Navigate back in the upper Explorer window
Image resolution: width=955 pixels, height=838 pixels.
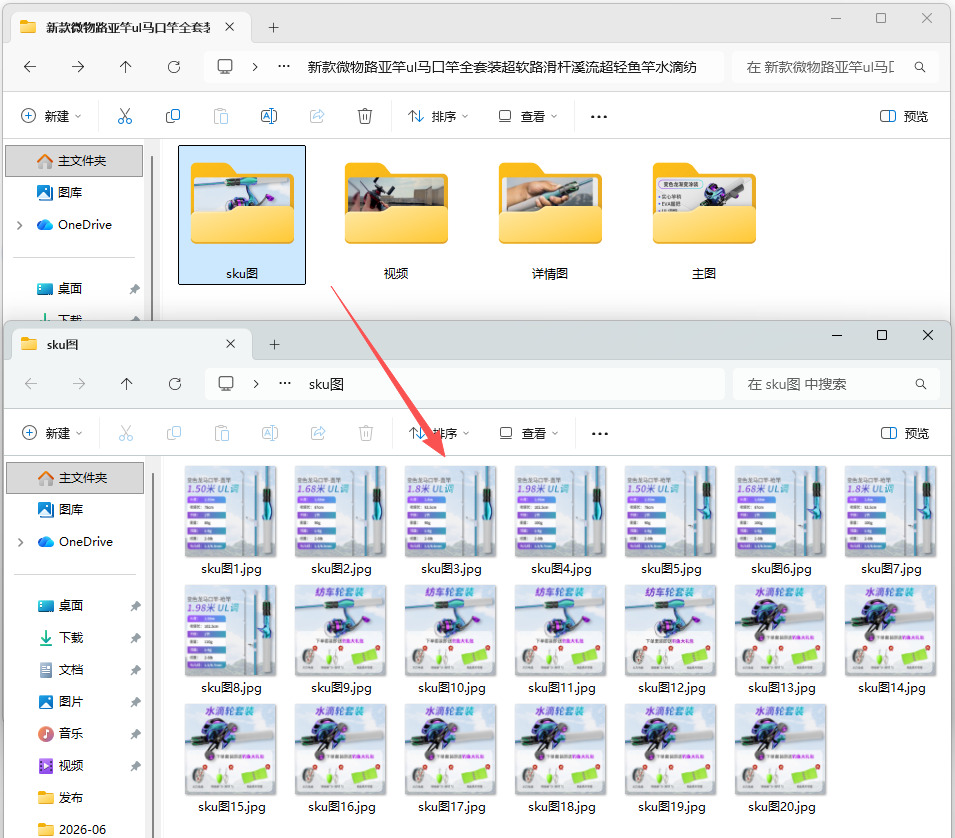point(30,66)
